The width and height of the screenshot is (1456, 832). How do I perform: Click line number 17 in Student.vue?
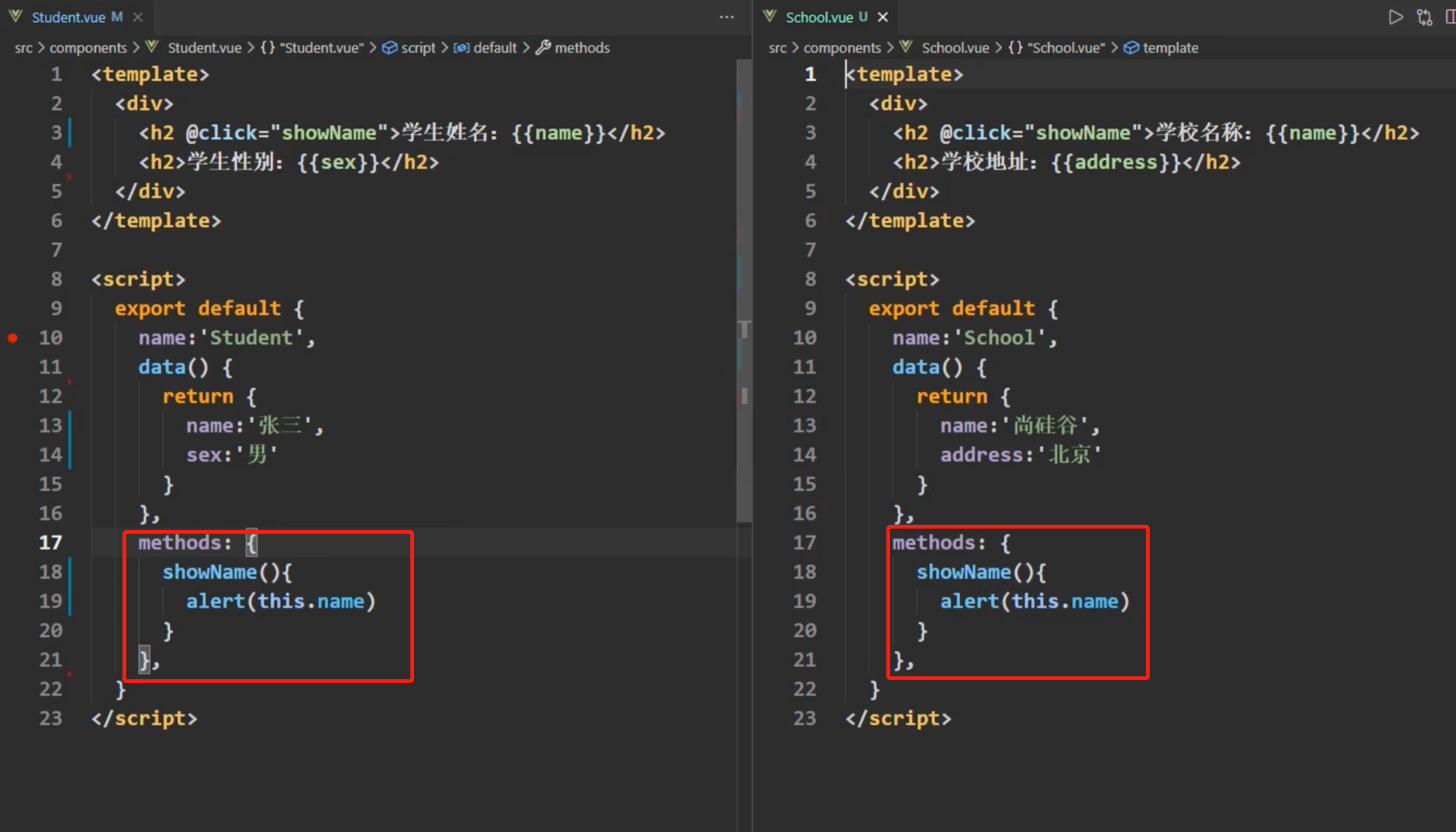pos(50,543)
